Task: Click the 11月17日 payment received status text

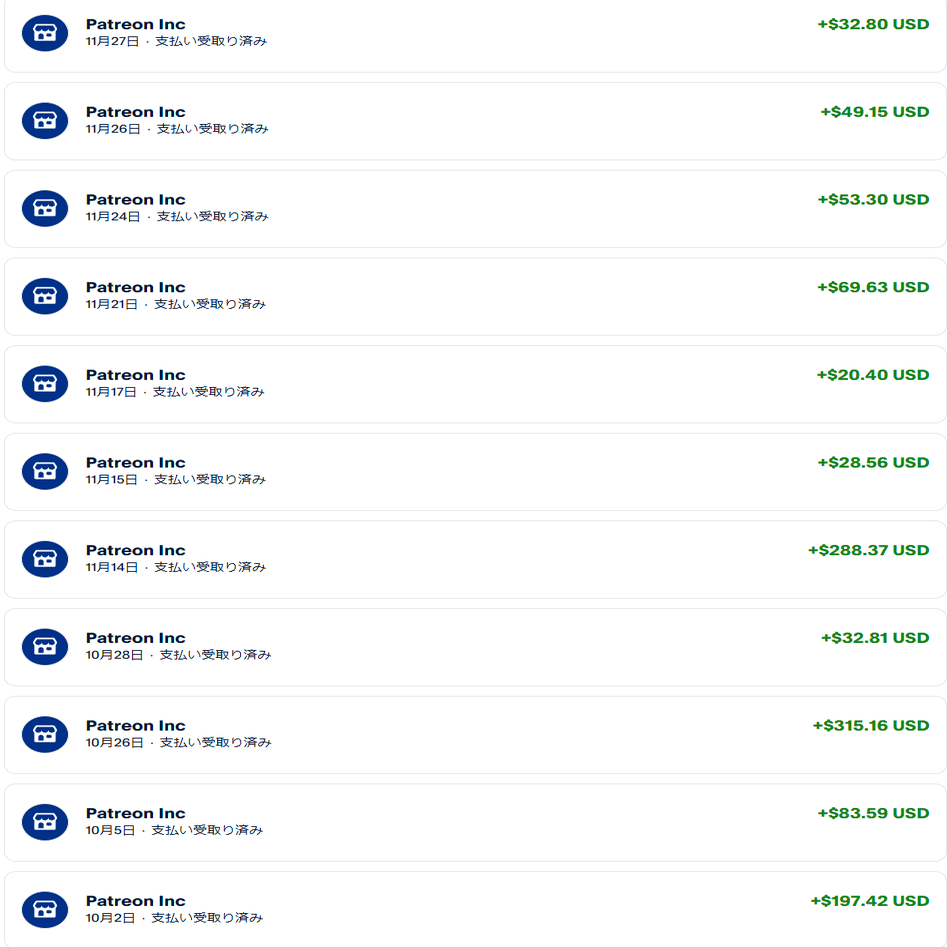Action: pos(209,392)
